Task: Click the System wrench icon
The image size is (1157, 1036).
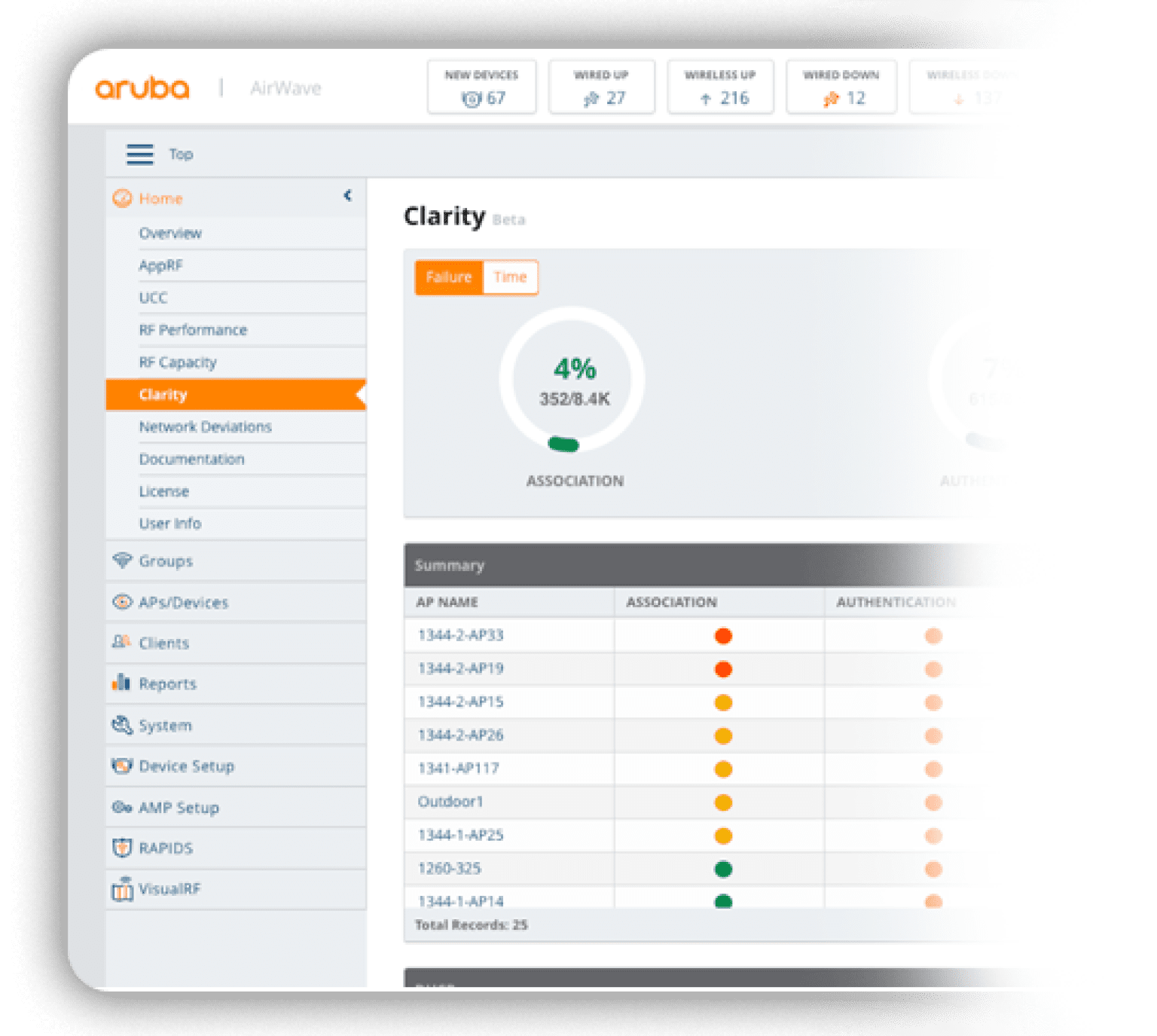Action: (121, 725)
